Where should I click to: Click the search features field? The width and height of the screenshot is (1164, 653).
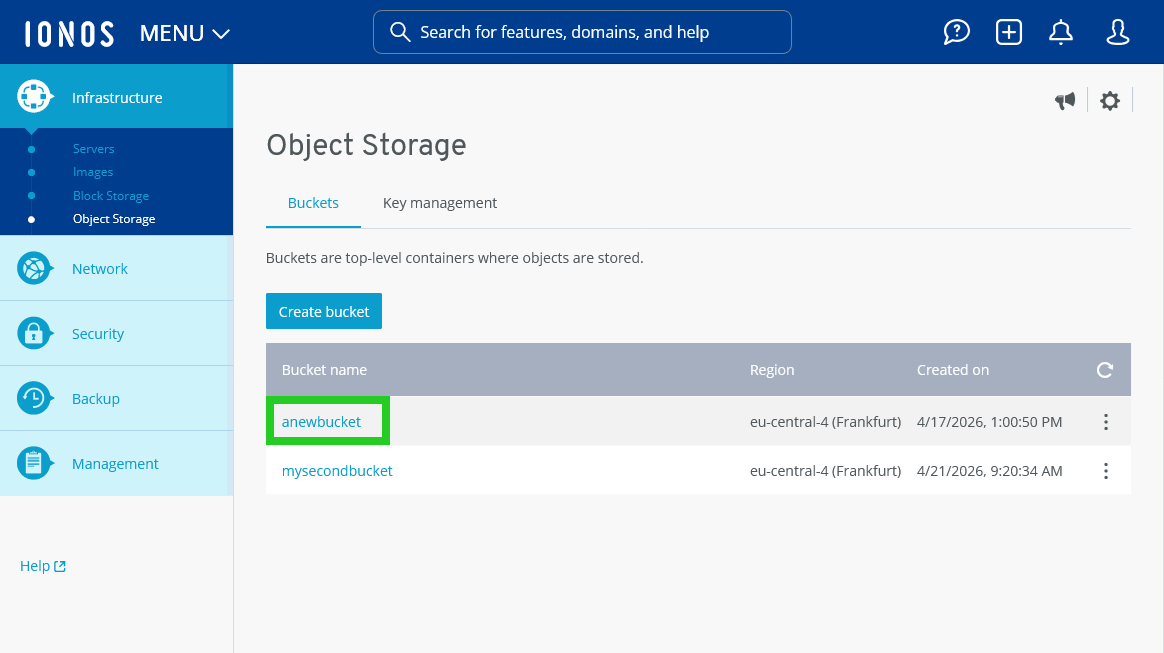coord(582,32)
